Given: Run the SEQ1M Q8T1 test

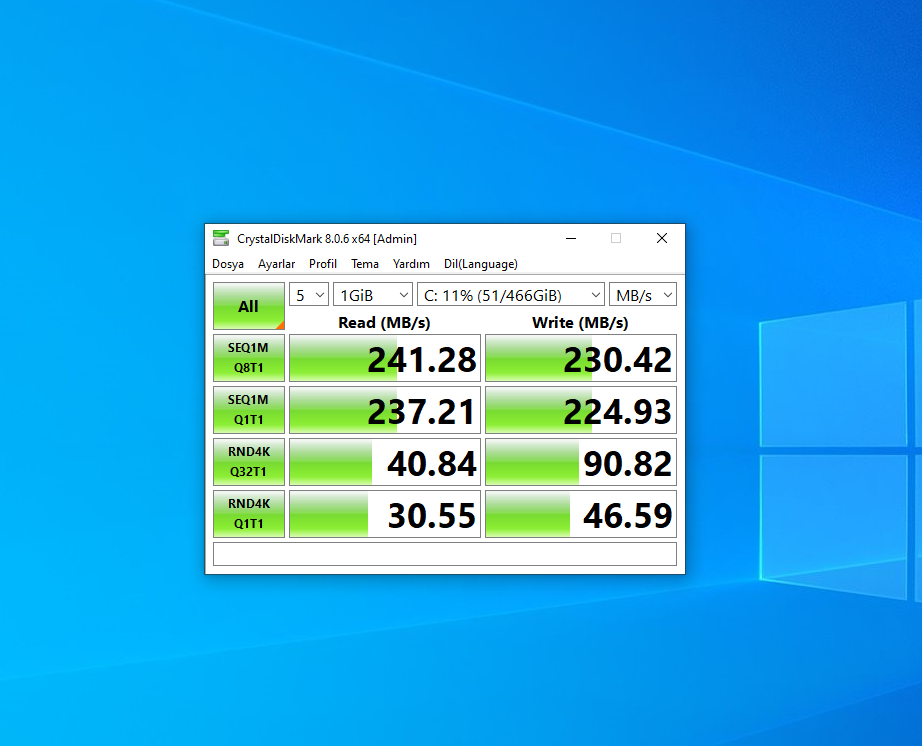Looking at the screenshot, I should [x=249, y=358].
